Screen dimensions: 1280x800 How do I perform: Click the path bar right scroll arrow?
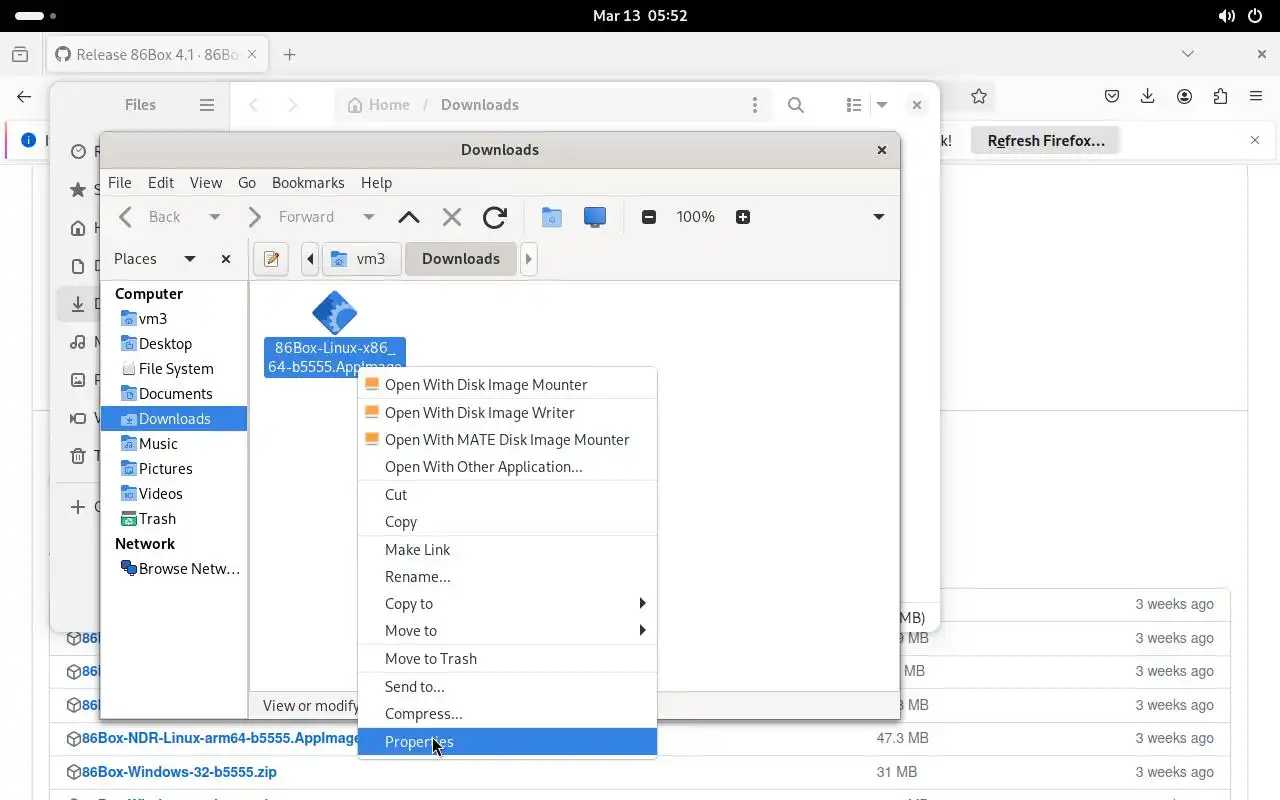tap(528, 258)
